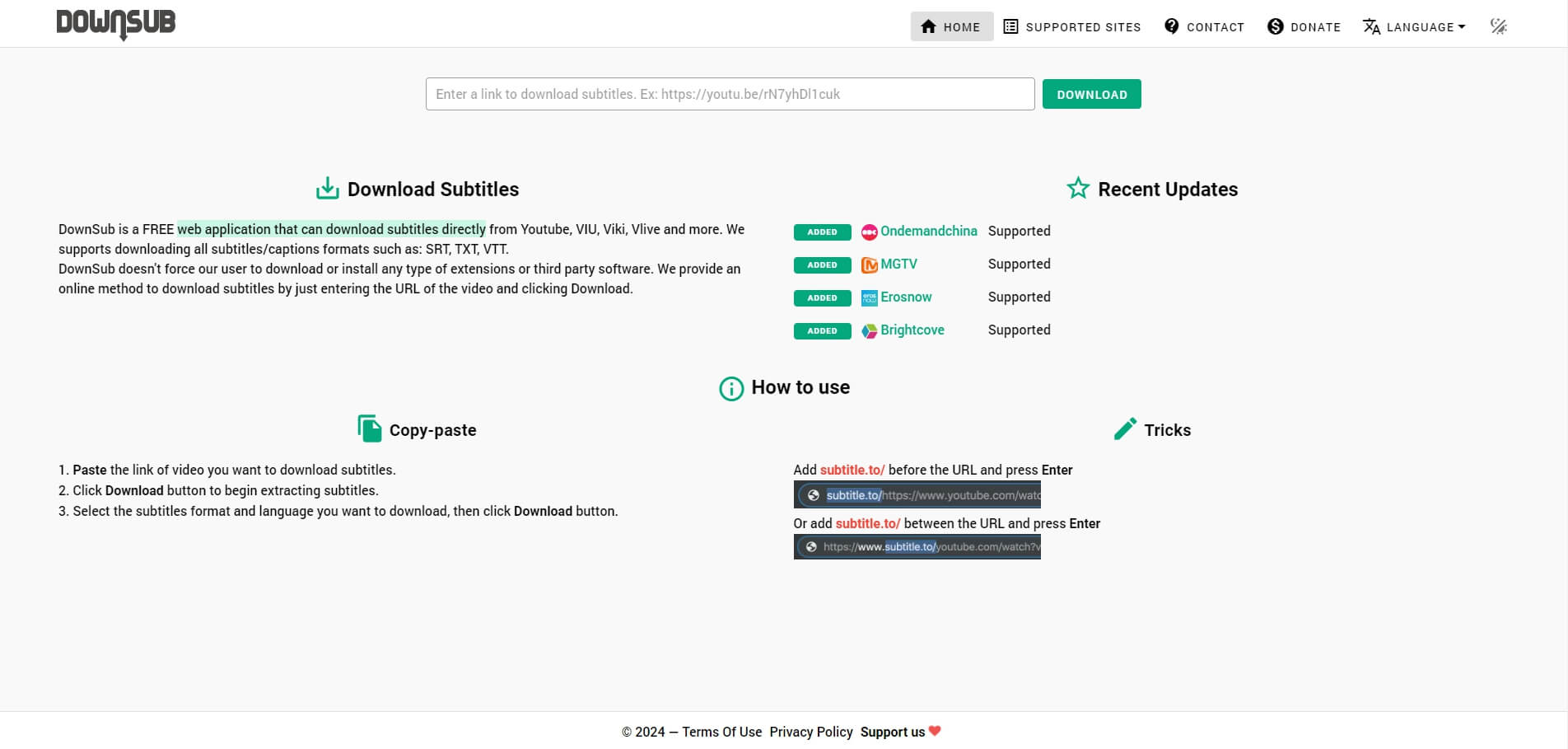Open the Home nav item
Screen dimensions: 1568x749
coord(951,26)
